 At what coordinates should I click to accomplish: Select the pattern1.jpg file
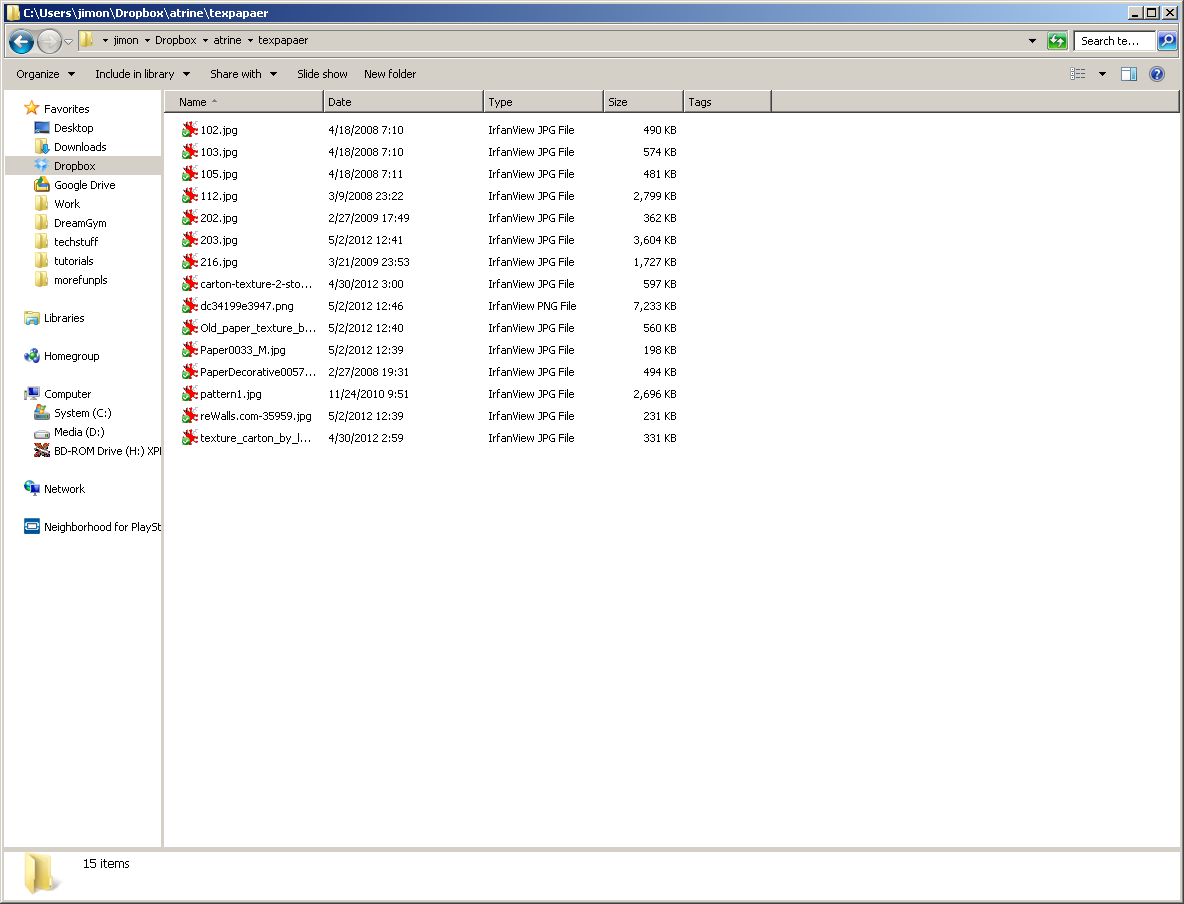(230, 394)
